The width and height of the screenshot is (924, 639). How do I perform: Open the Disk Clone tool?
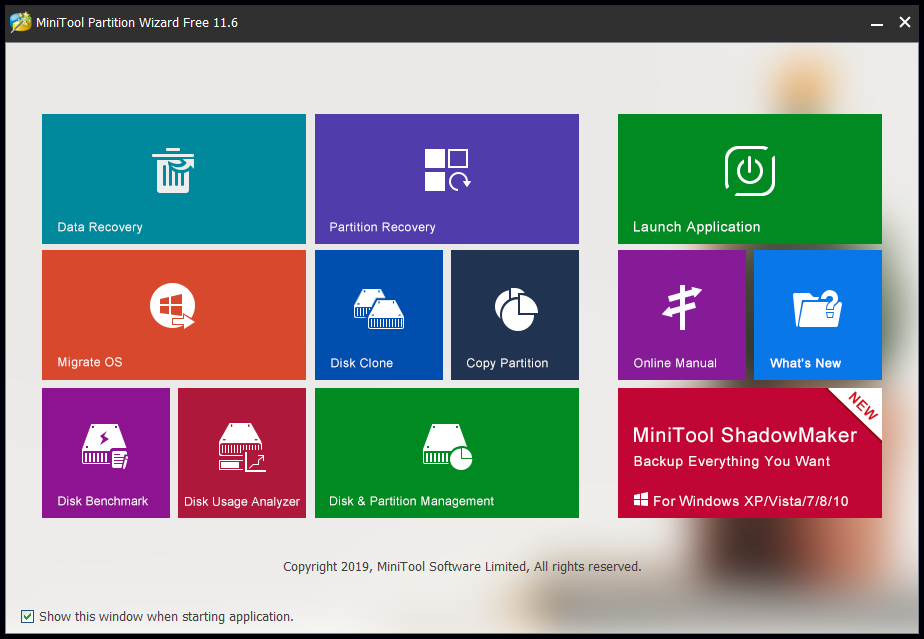tap(378, 315)
